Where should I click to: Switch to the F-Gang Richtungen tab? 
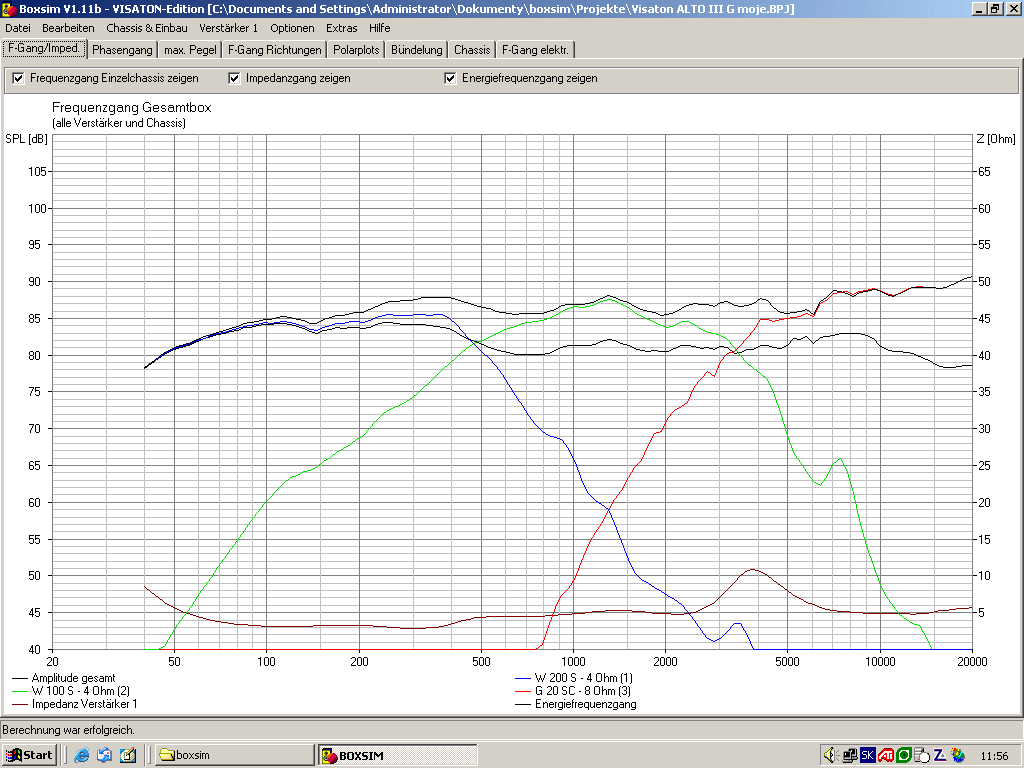tap(275, 50)
